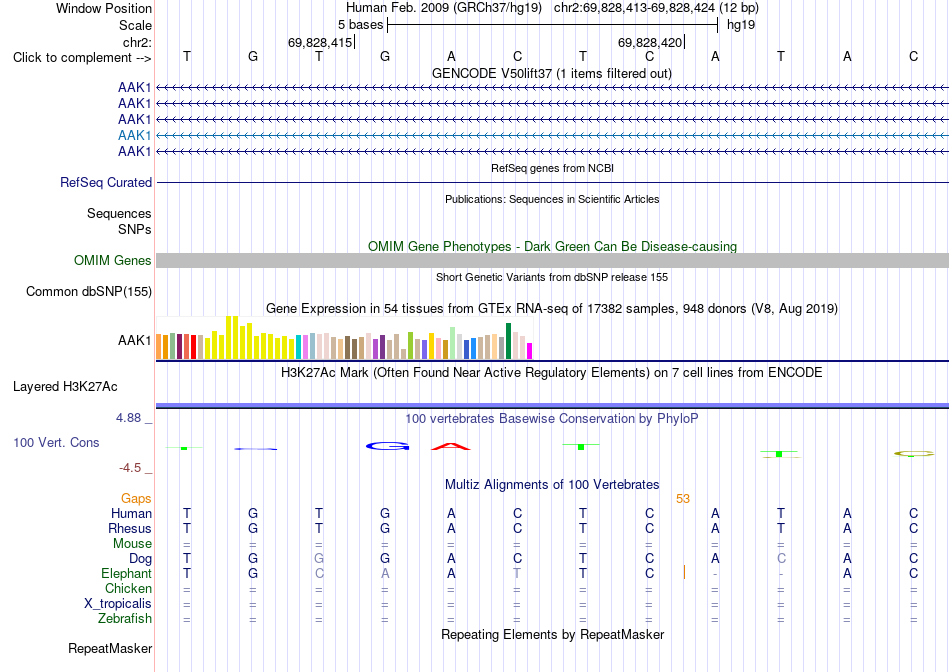This screenshot has height=672, width=950.
Task: Select the Window Position label
Action: coord(104,8)
